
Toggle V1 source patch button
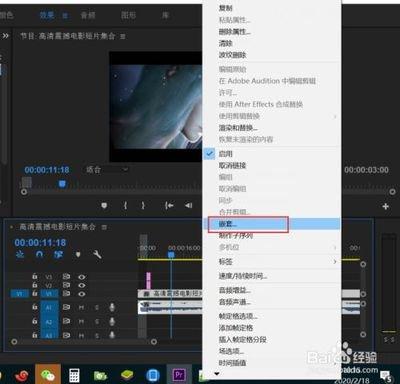pos(19,294)
